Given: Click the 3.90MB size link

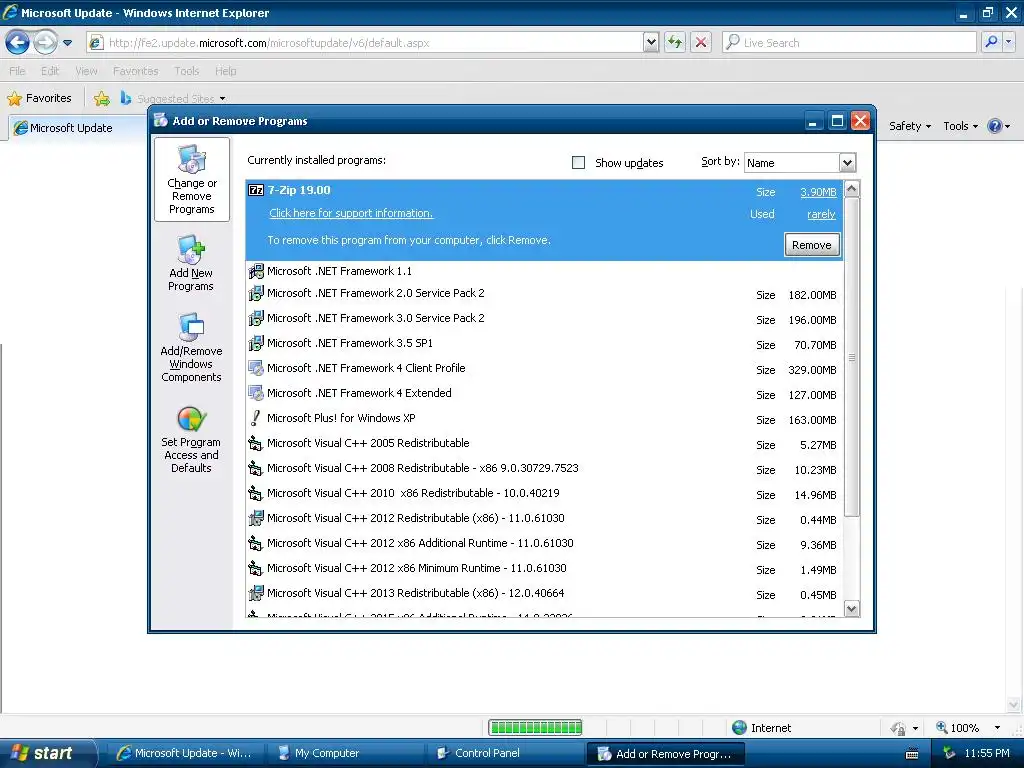Looking at the screenshot, I should [818, 192].
